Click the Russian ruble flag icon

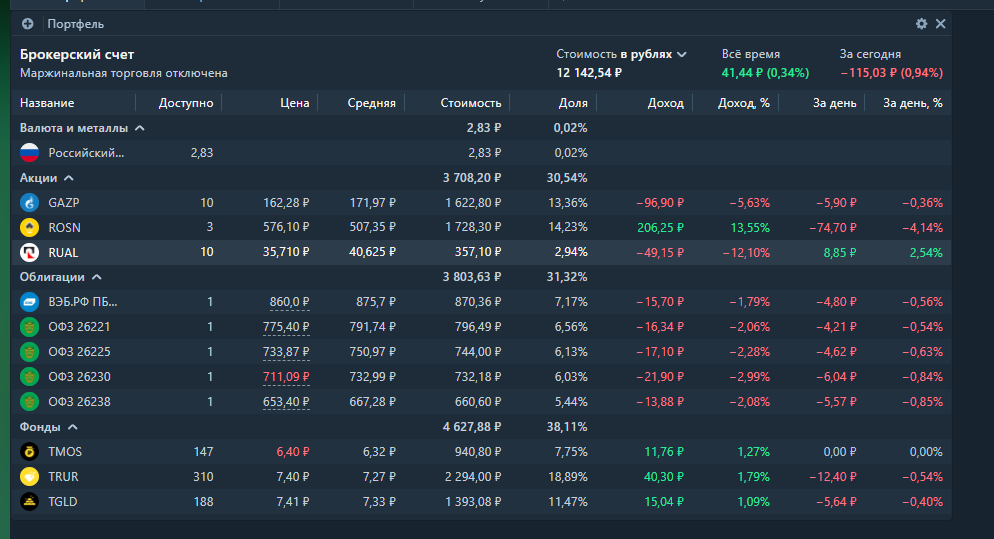29,153
